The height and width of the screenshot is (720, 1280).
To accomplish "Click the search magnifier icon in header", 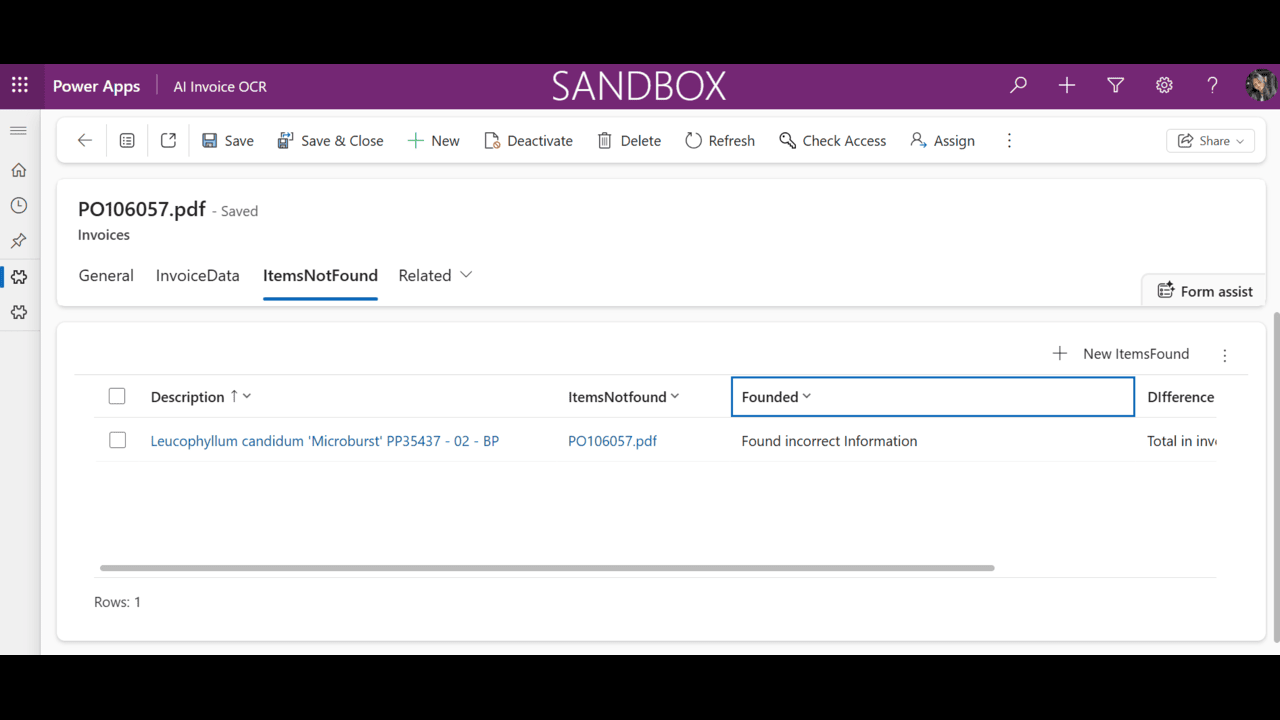I will [1018, 86].
